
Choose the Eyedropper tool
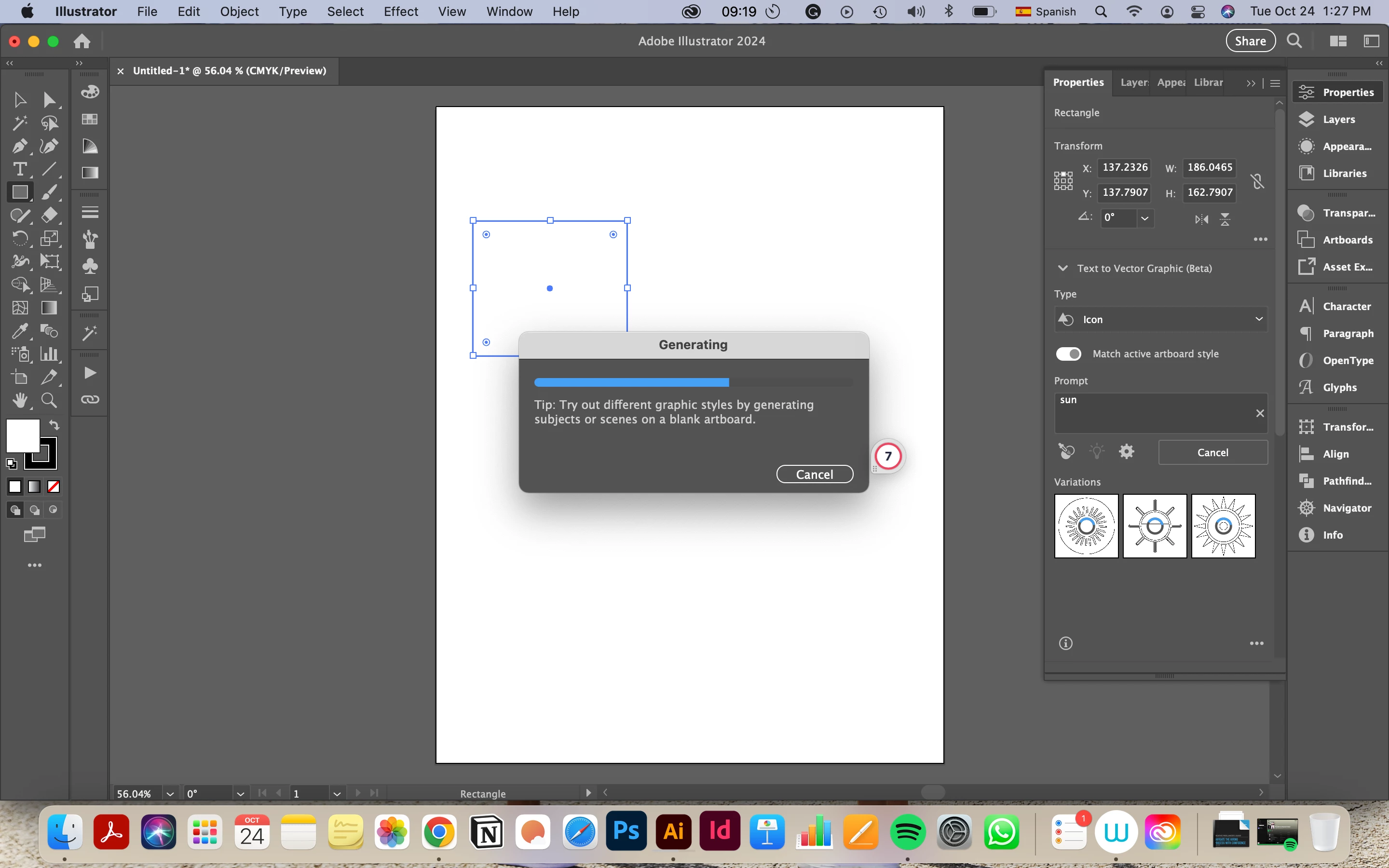(x=19, y=331)
